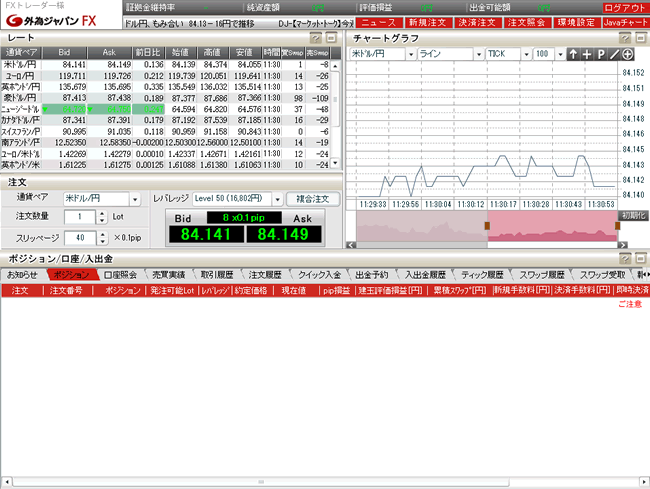Decrease the スリッページ stepper
Image resolution: width=650 pixels, height=489 pixels.
coord(102,242)
